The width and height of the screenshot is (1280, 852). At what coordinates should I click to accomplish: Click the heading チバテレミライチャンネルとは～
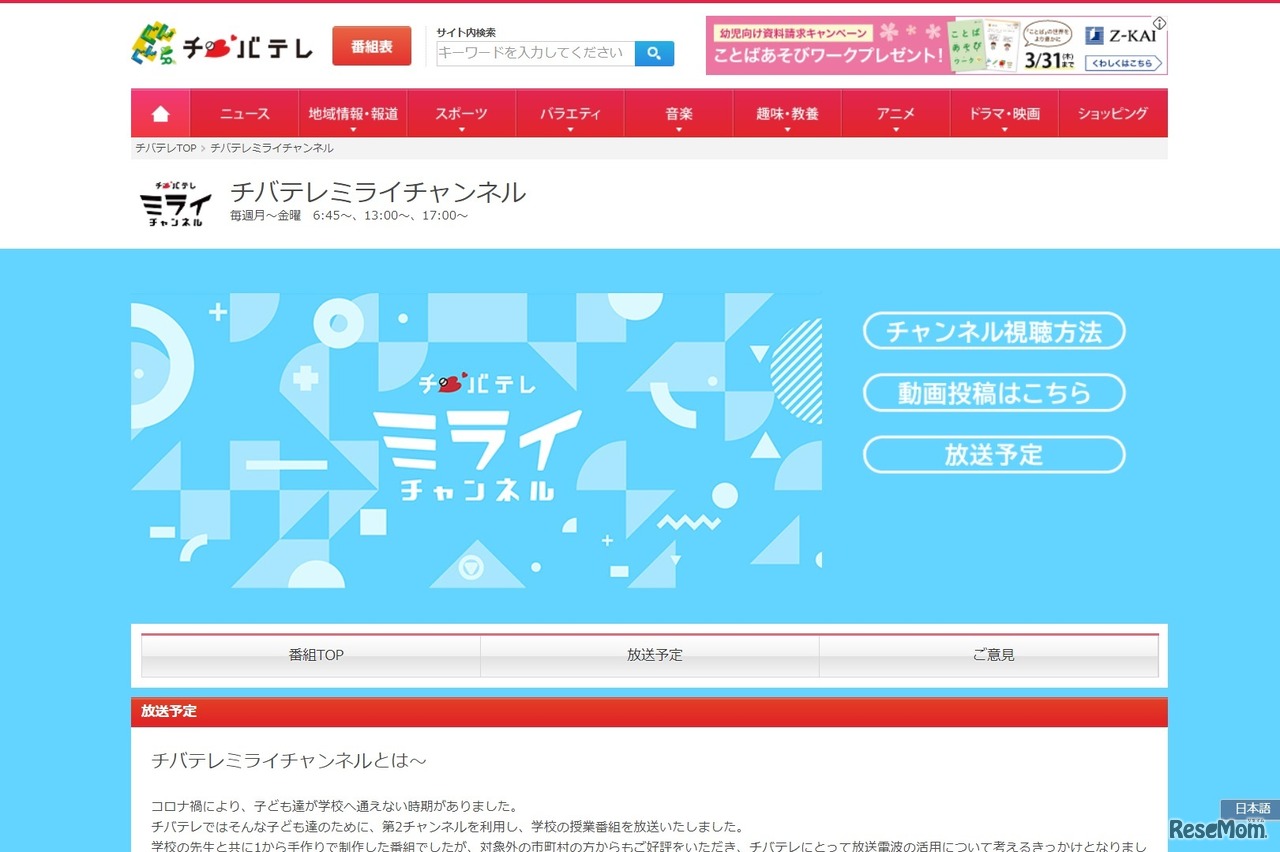coord(289,761)
